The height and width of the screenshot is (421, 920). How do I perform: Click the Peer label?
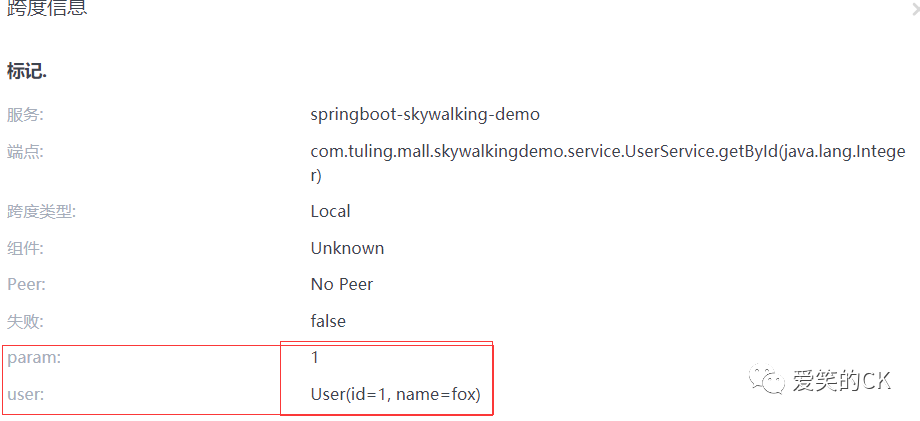tap(26, 284)
